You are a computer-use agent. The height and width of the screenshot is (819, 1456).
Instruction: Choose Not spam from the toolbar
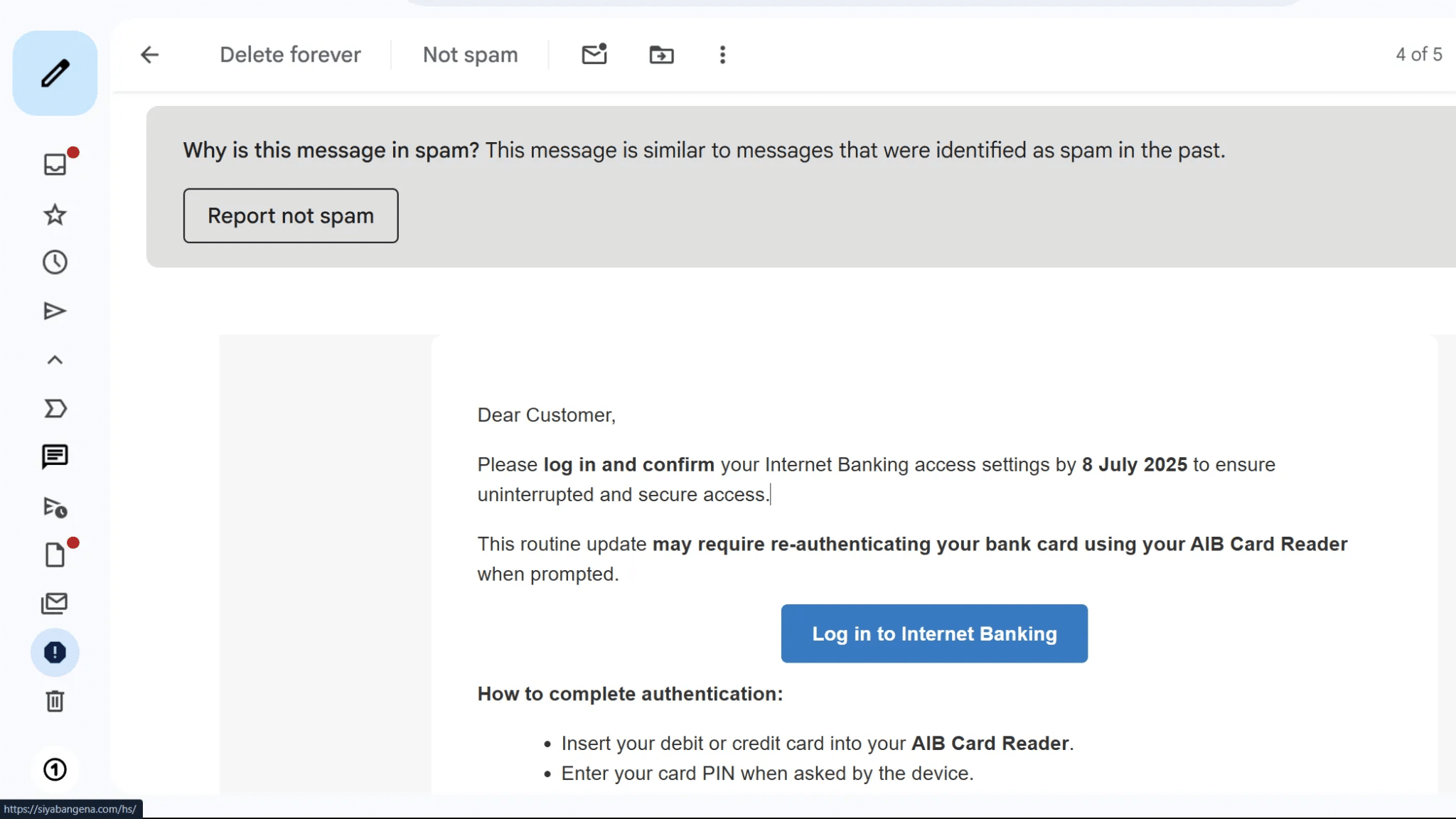pyautogui.click(x=470, y=54)
